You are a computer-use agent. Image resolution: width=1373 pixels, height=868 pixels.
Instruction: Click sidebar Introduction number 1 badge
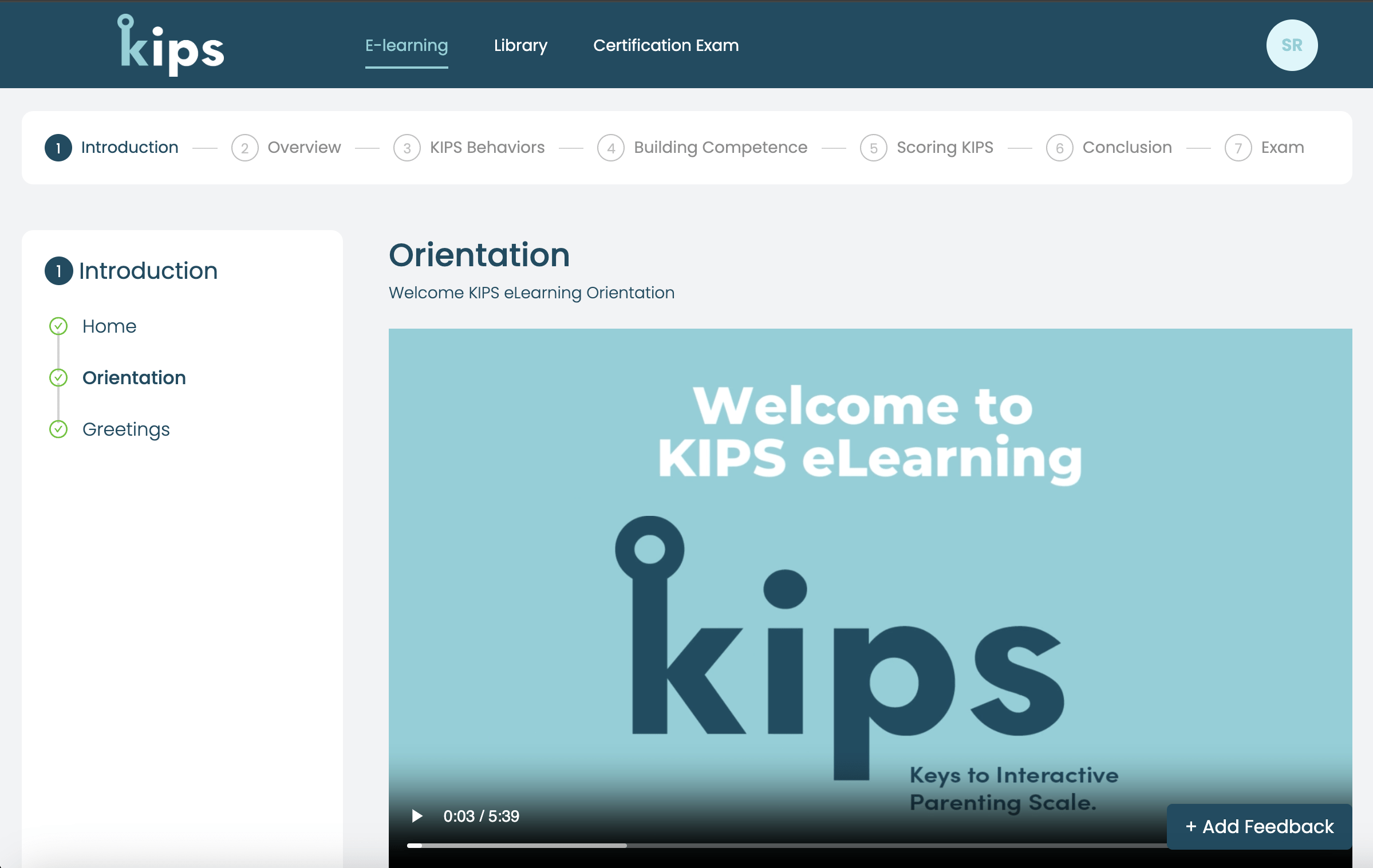[59, 271]
